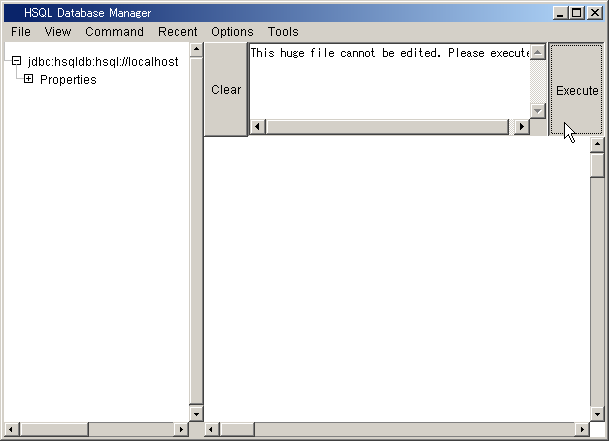Open the Tools menu
609x441 pixels.
coord(283,31)
